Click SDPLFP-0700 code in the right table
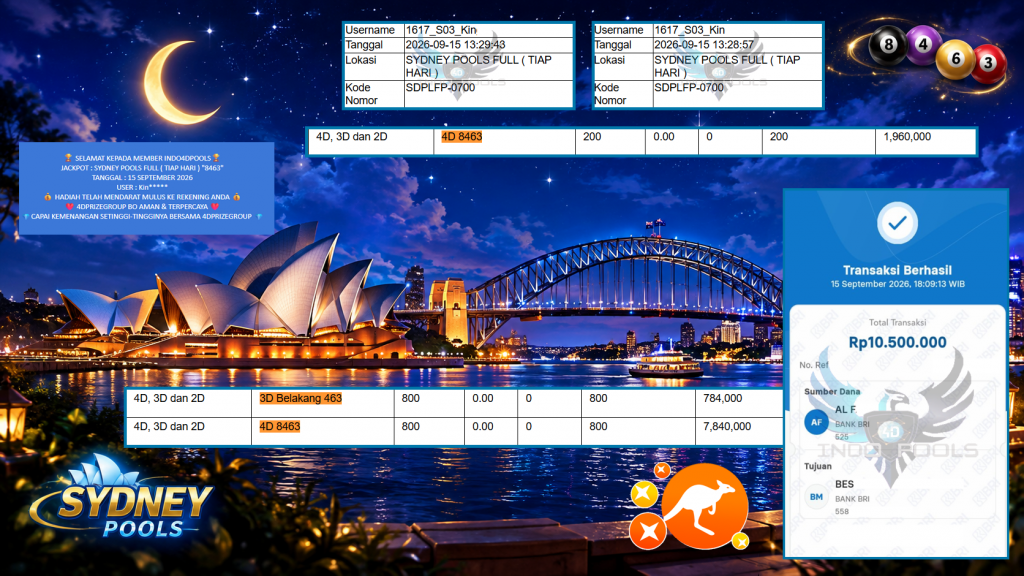 [689, 88]
